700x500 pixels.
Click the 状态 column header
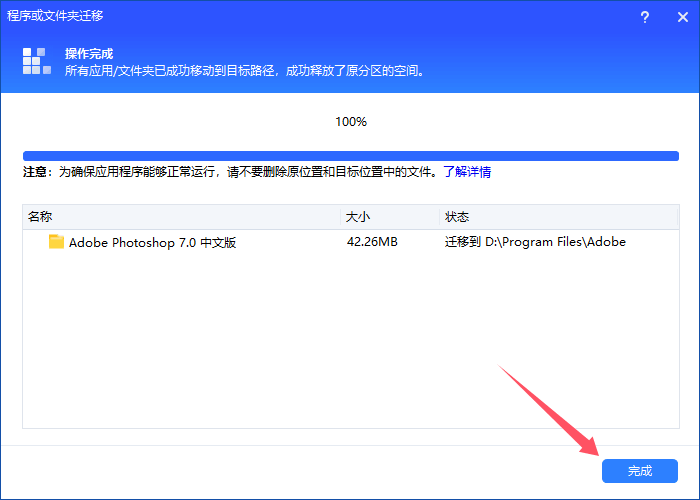coord(558,217)
